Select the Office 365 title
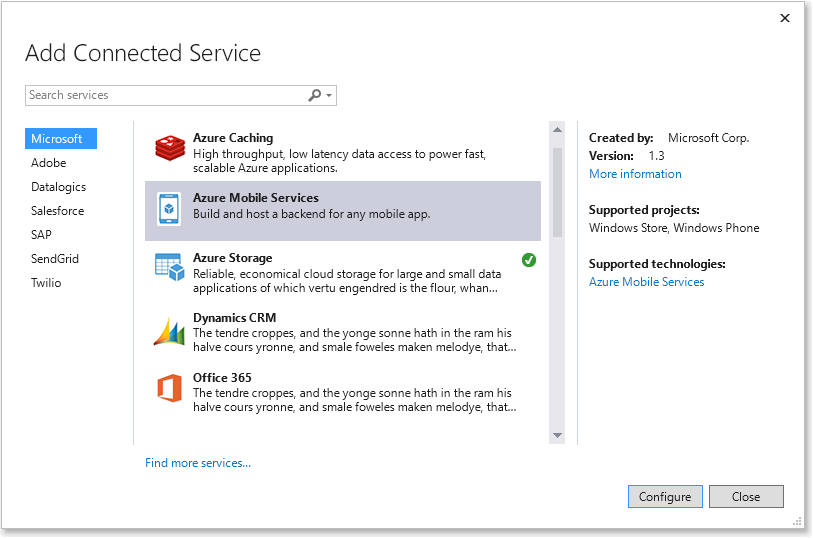813x538 pixels. point(222,377)
